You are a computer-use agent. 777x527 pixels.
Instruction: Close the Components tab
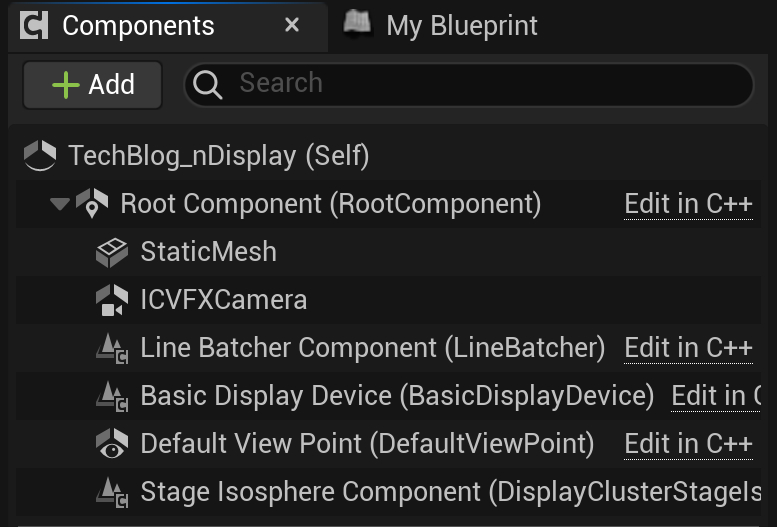(292, 25)
